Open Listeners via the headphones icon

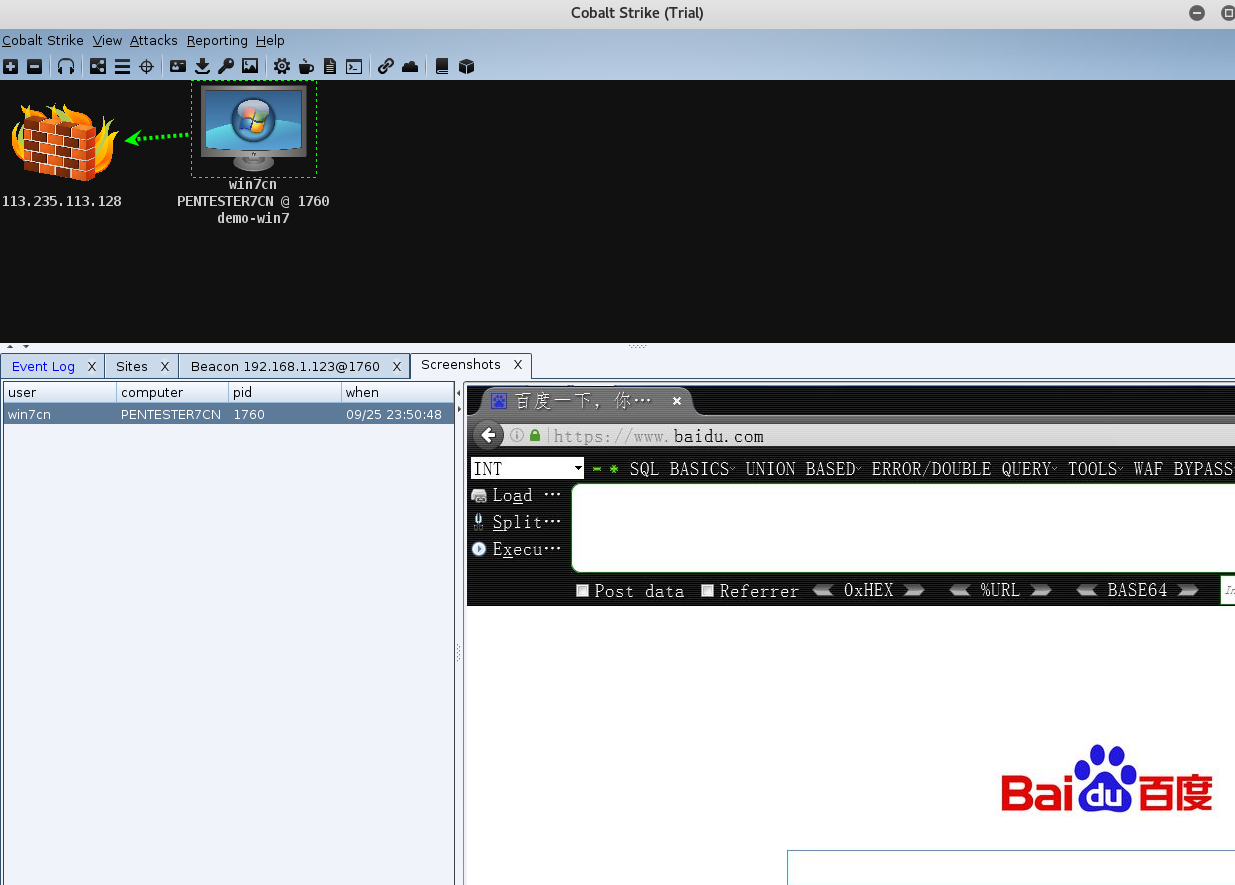click(66, 67)
